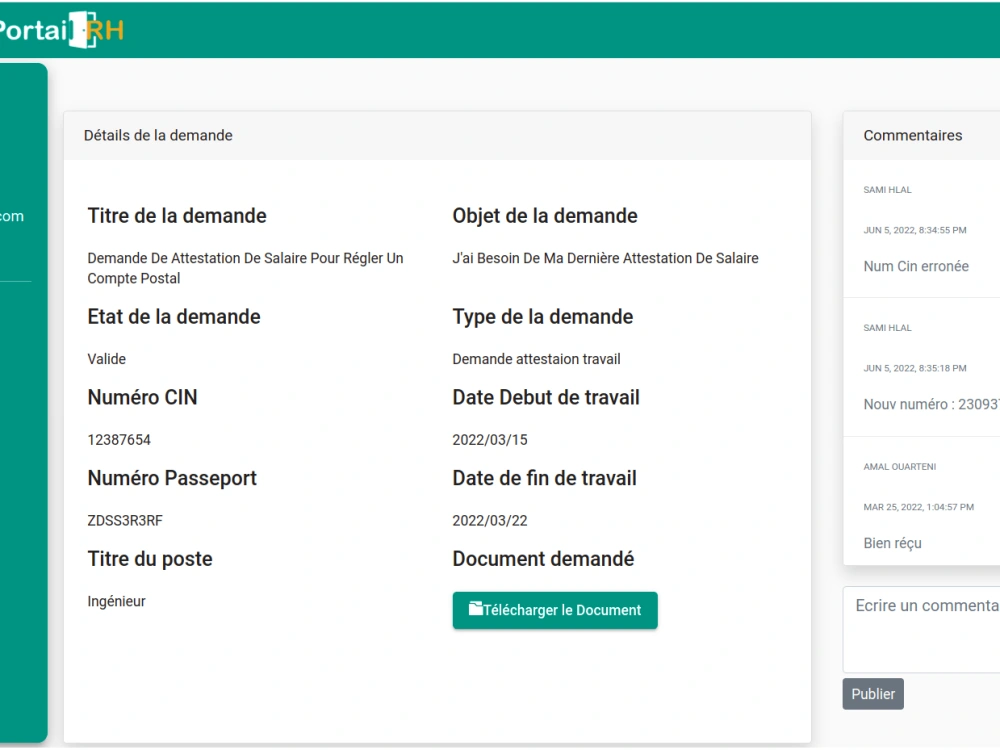Click the Commentaires panel header
The width and height of the screenshot is (1000, 750).
(x=922, y=135)
